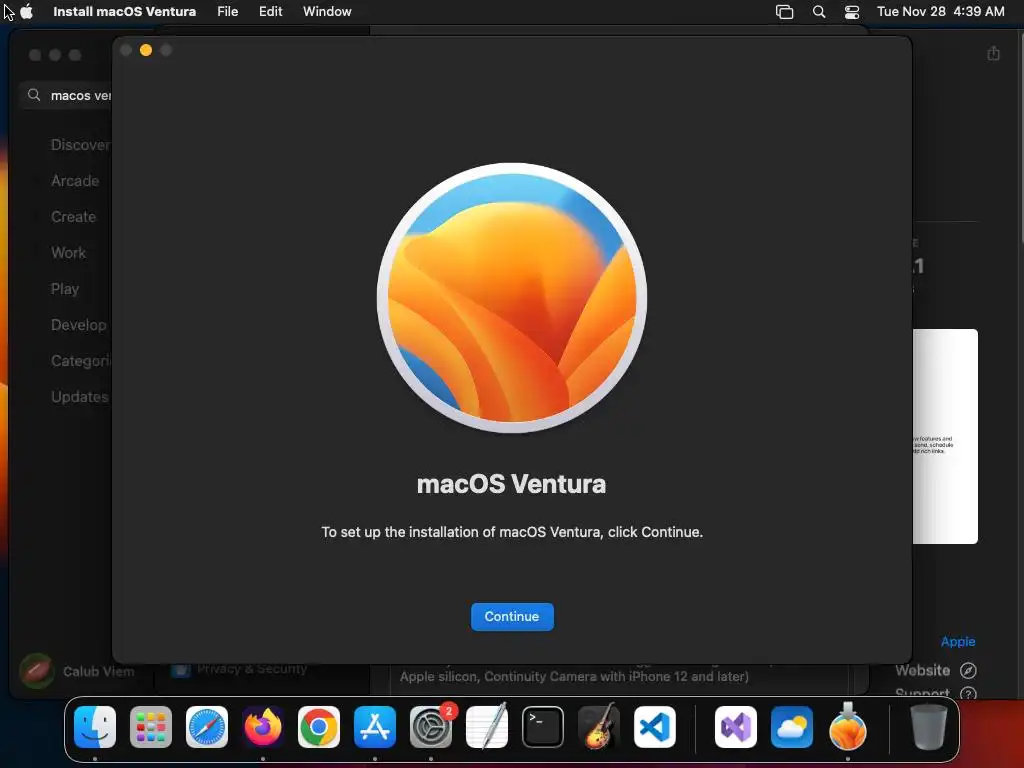Open the Window menu
The height and width of the screenshot is (768, 1024).
pyautogui.click(x=327, y=11)
